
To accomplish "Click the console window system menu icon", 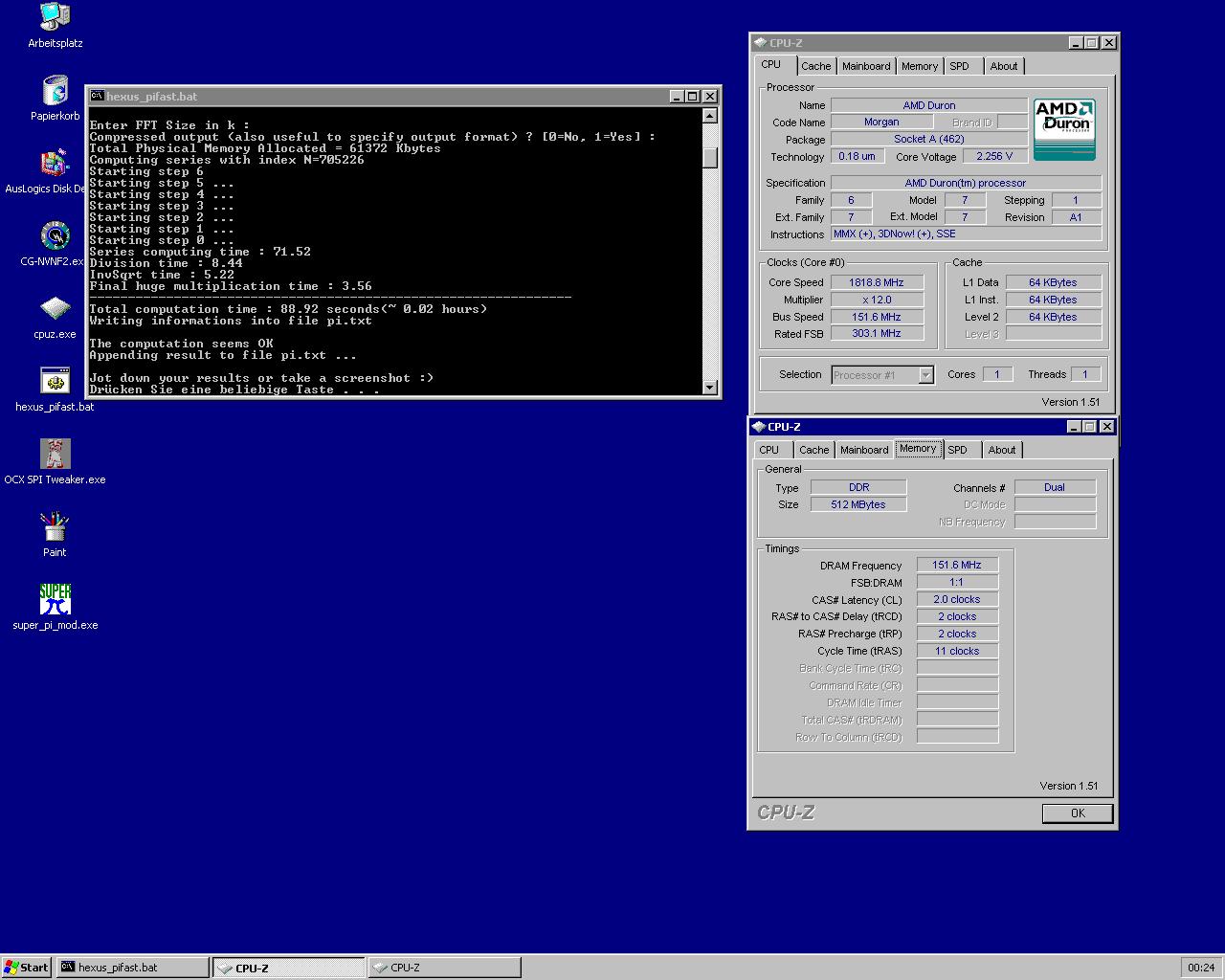I will click(97, 96).
